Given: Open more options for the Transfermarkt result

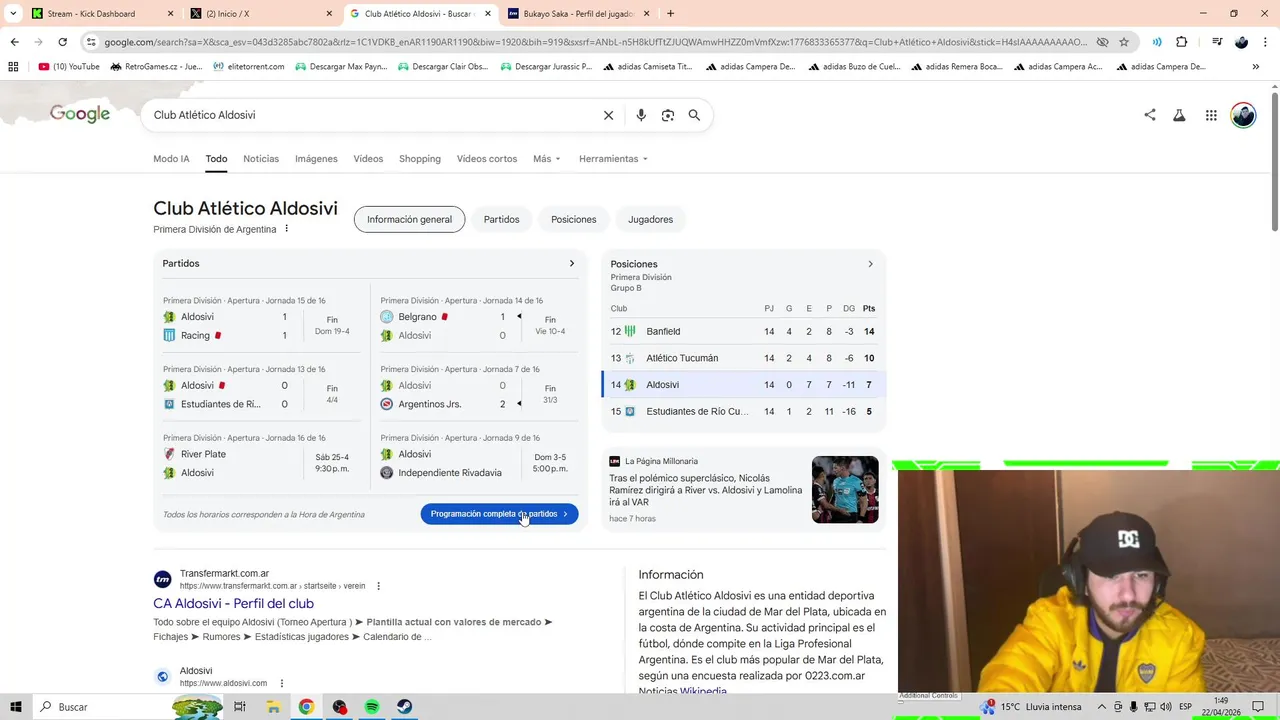Looking at the screenshot, I should (x=378, y=586).
